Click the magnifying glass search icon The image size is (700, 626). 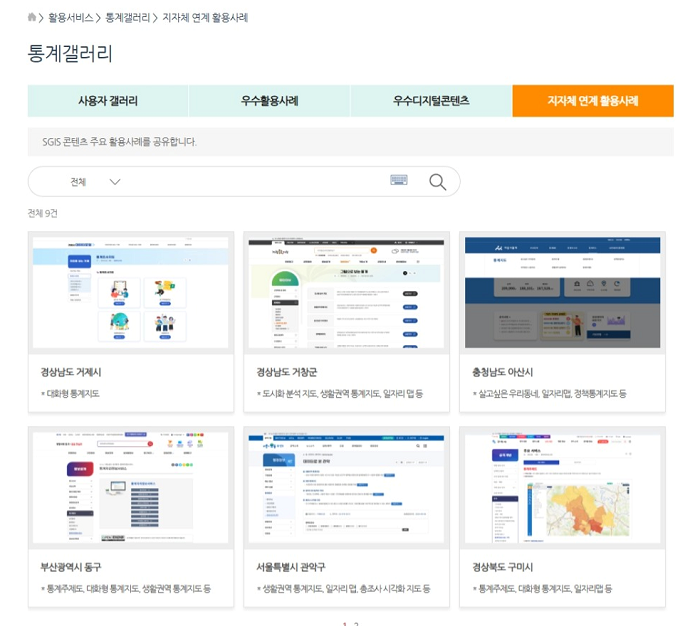tap(438, 181)
